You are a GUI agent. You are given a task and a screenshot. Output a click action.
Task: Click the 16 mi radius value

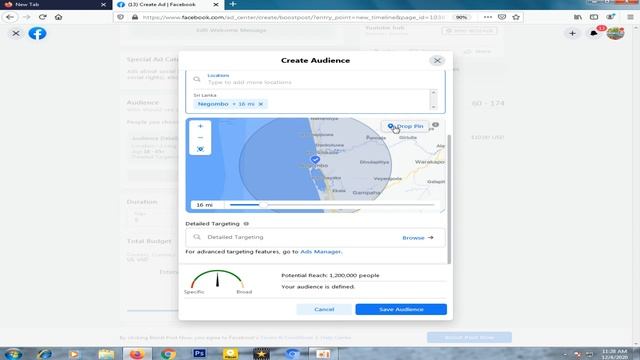pos(204,205)
